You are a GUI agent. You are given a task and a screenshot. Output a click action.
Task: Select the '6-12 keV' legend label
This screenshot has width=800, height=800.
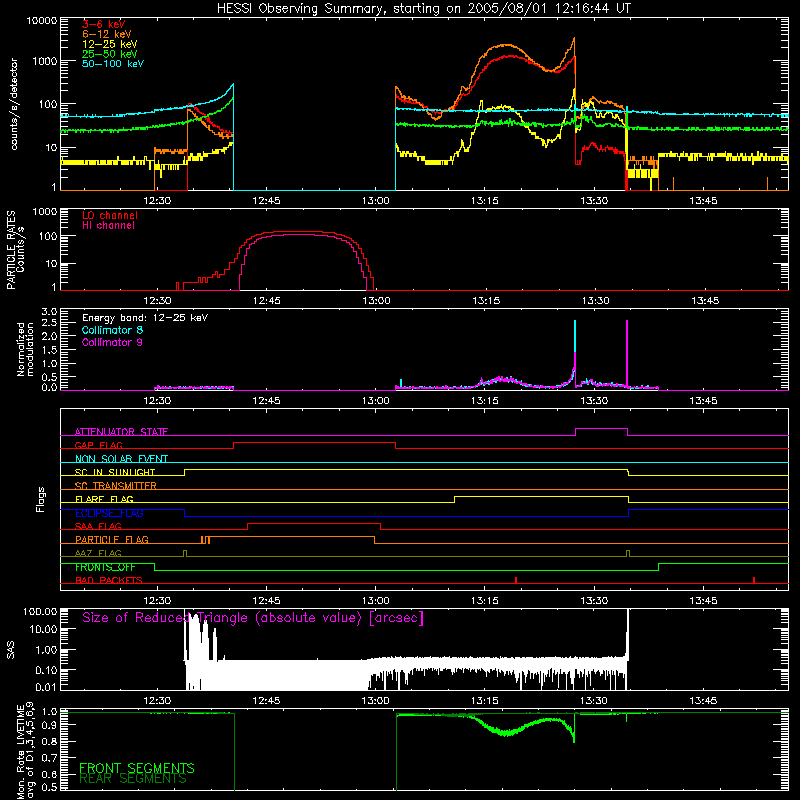107,34
